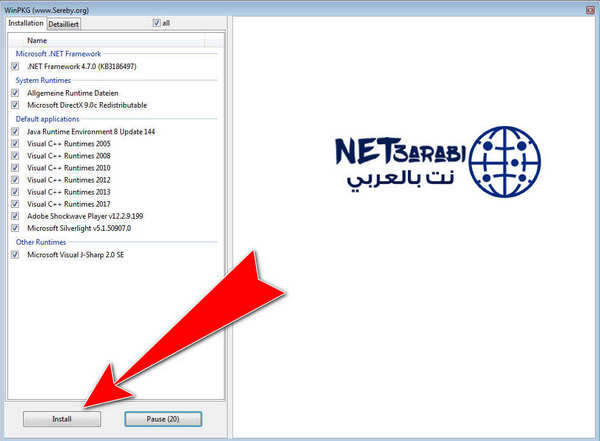600x441 pixels.
Task: Toggle Microsoft DirectX 9.0c Redistributable checkbox
Action: tap(15, 105)
